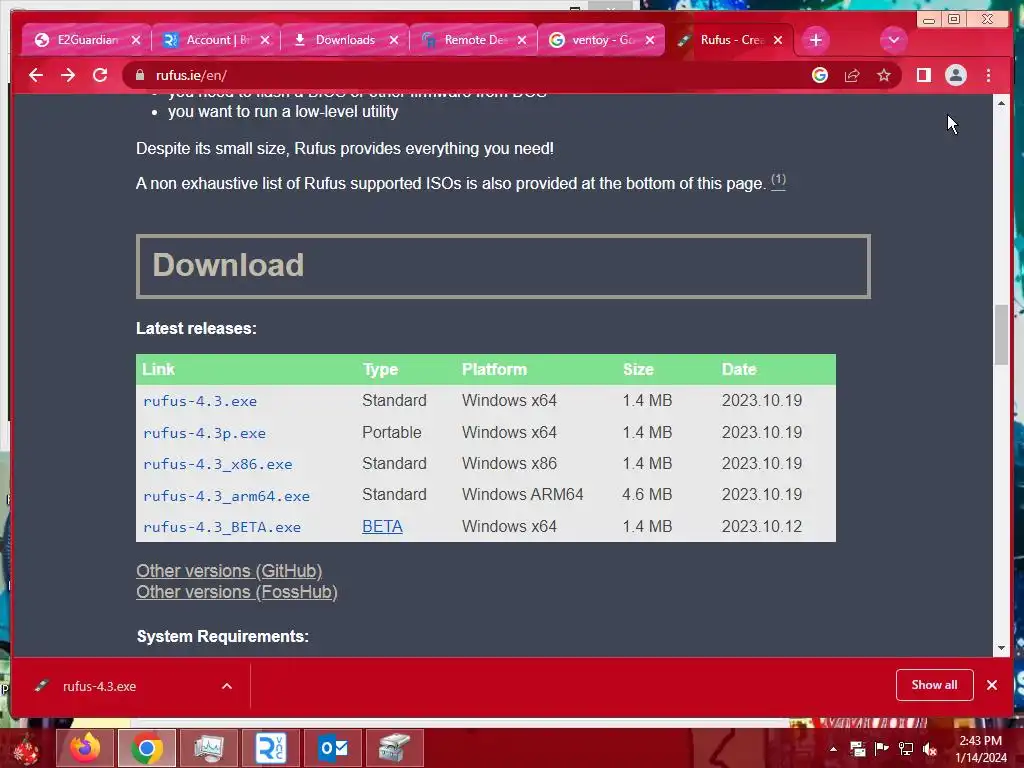This screenshot has height=768, width=1024.
Task: Click Windows ARM64 platform cell
Action: click(522, 494)
